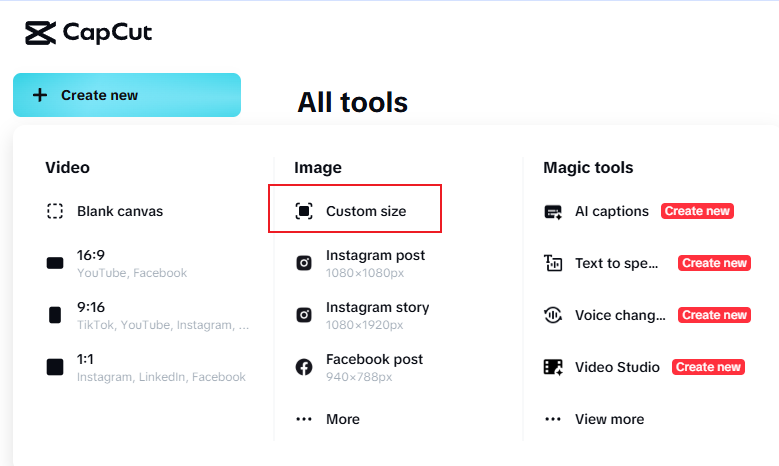Click Create new badge next to Voice changer
This screenshot has width=779, height=466.
pyautogui.click(x=714, y=315)
